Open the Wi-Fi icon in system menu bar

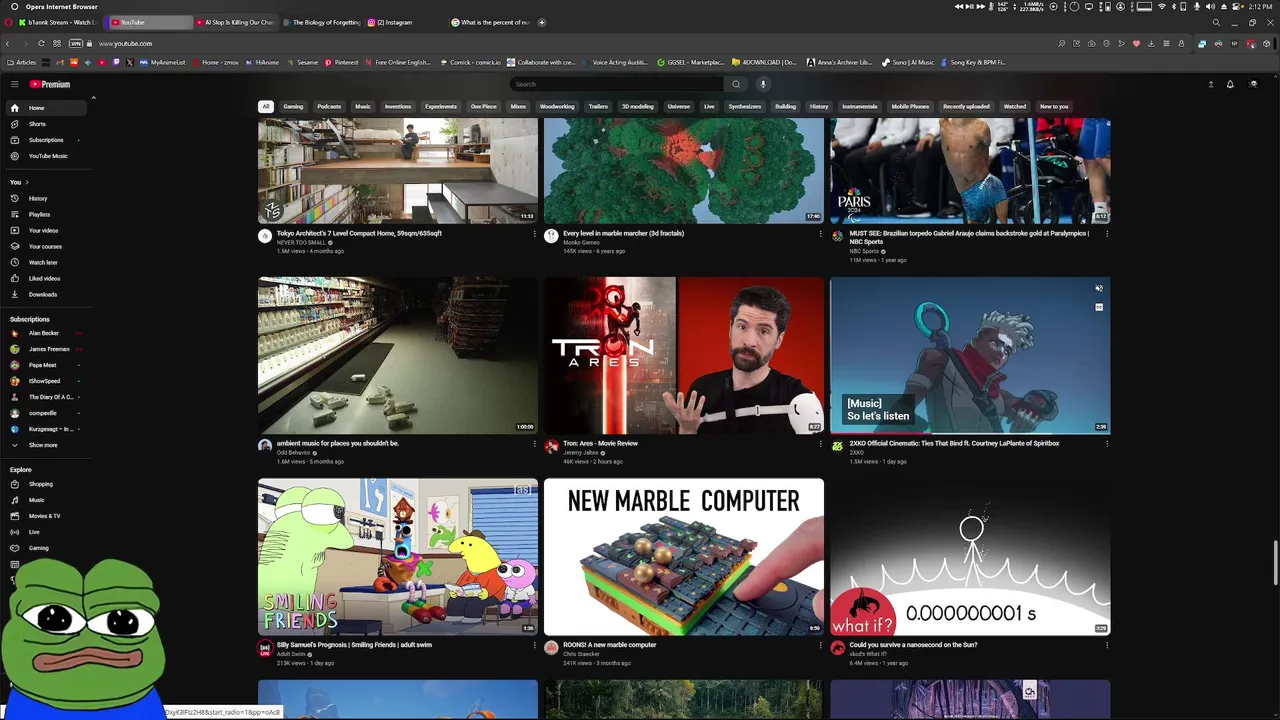tap(1162, 7)
